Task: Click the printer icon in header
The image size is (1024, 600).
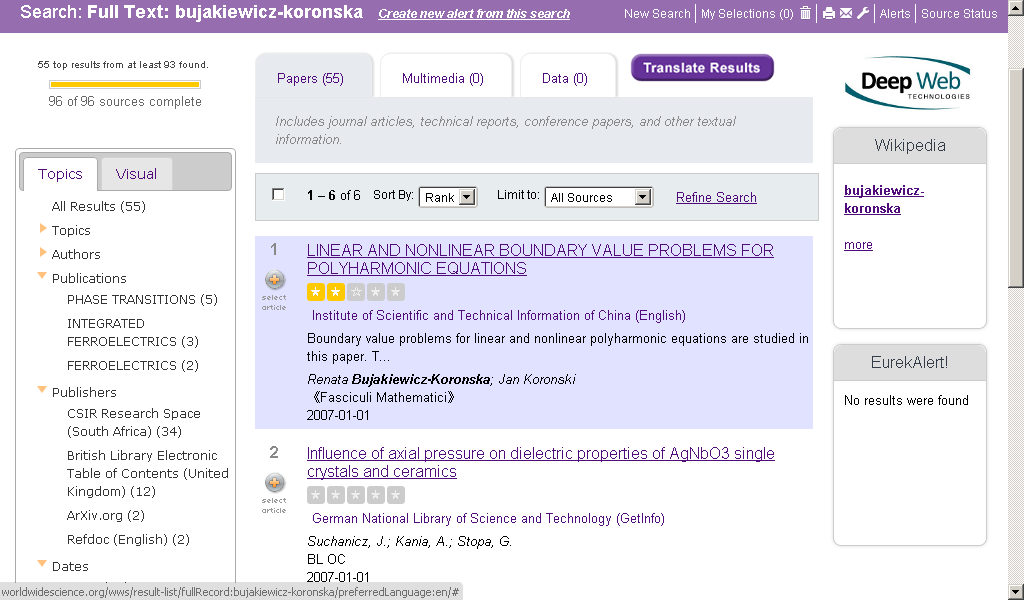Action: [x=828, y=13]
